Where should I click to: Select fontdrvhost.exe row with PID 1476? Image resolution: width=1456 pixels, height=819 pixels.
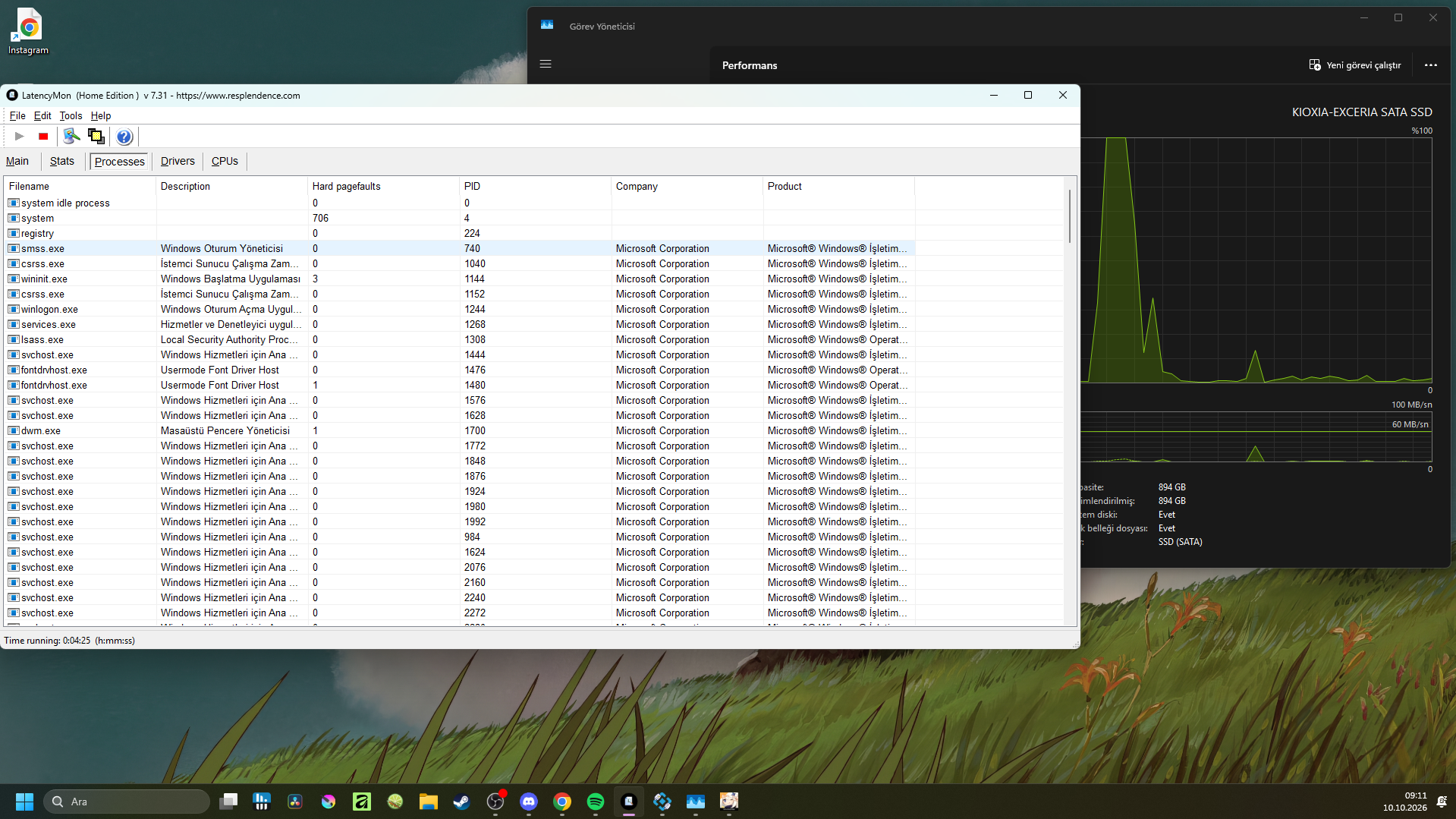pos(460,370)
